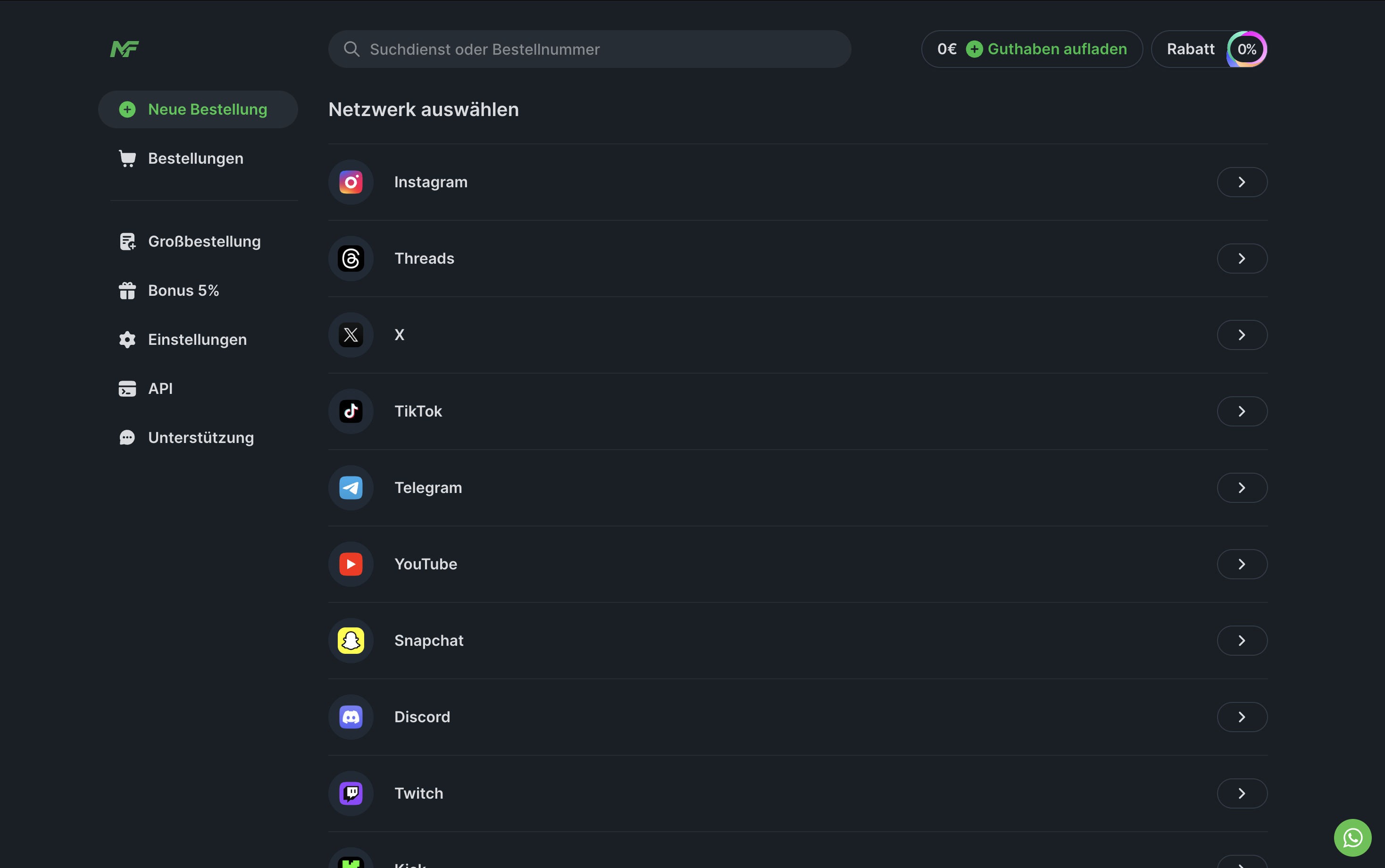Select the YouTube network label
Image resolution: width=1385 pixels, height=868 pixels.
(426, 564)
